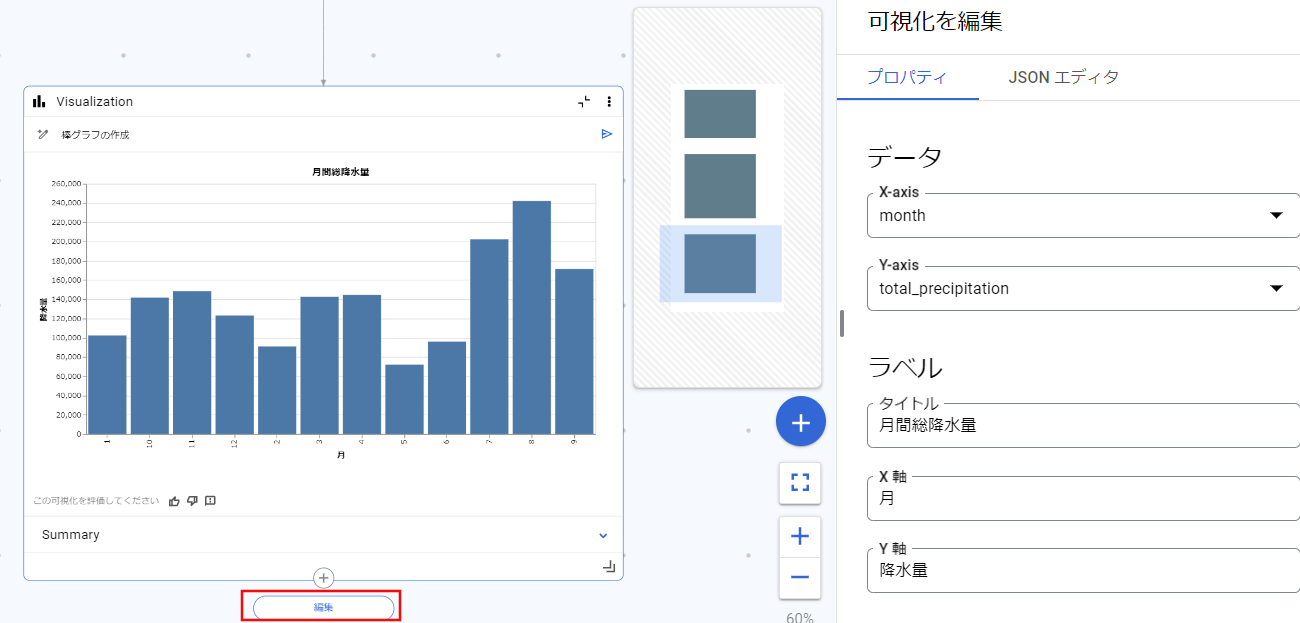Click the blue add node button

(801, 422)
